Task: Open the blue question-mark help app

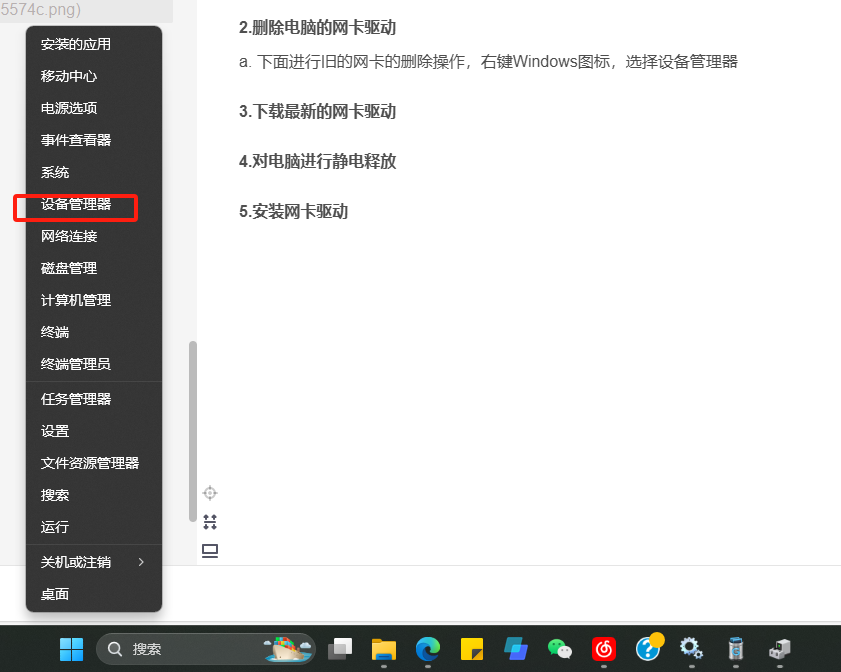Action: (x=649, y=647)
